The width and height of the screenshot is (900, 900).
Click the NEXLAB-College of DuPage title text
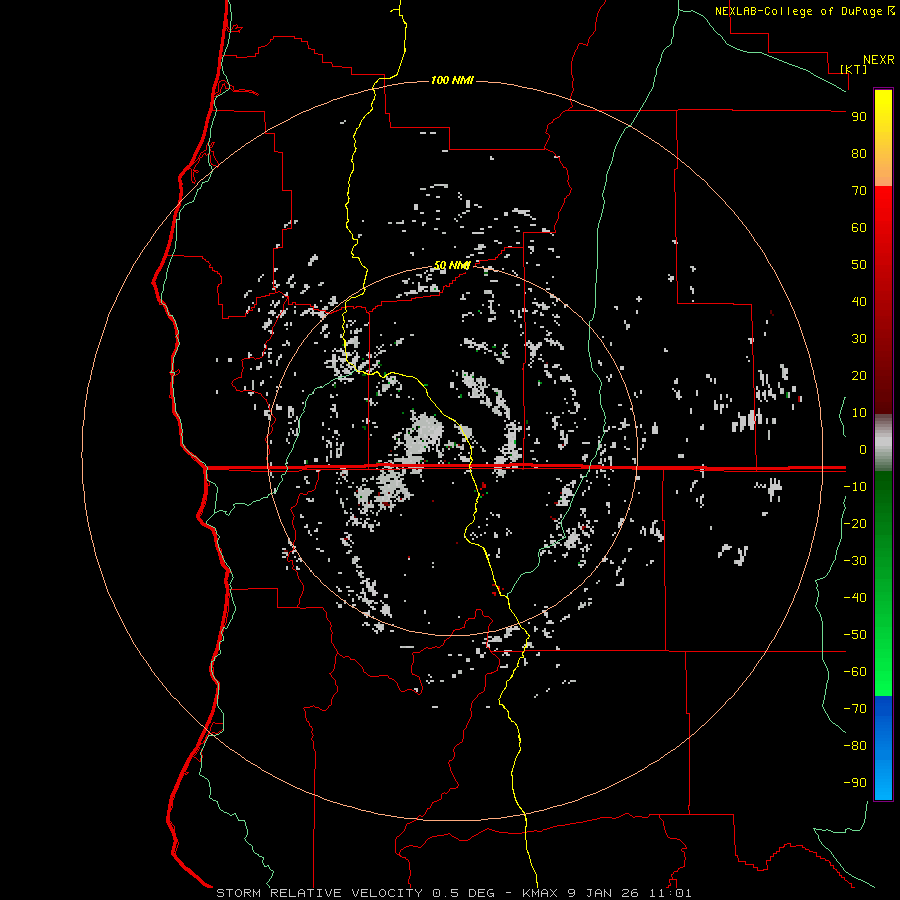coord(800,11)
